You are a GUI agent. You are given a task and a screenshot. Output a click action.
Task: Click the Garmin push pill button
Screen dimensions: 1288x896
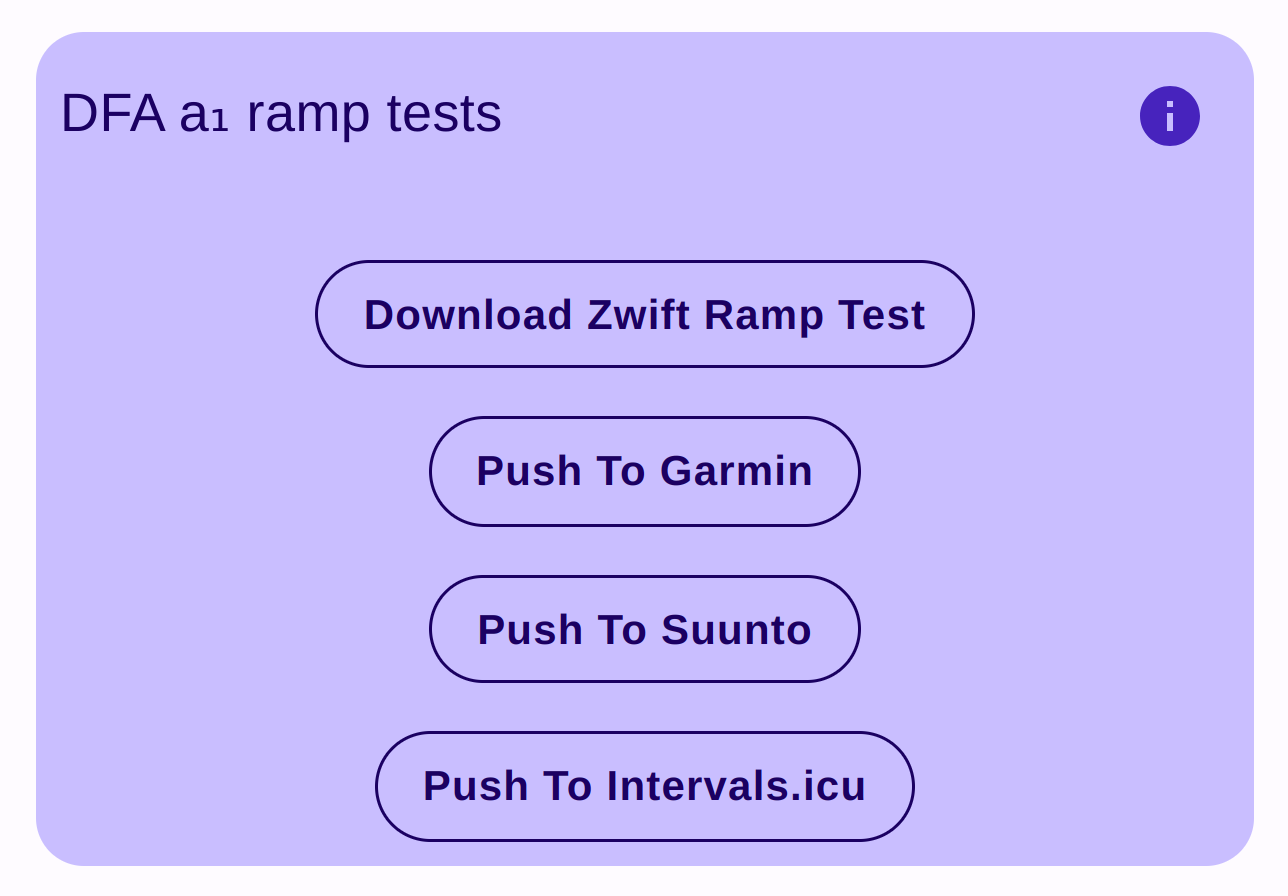click(x=645, y=471)
